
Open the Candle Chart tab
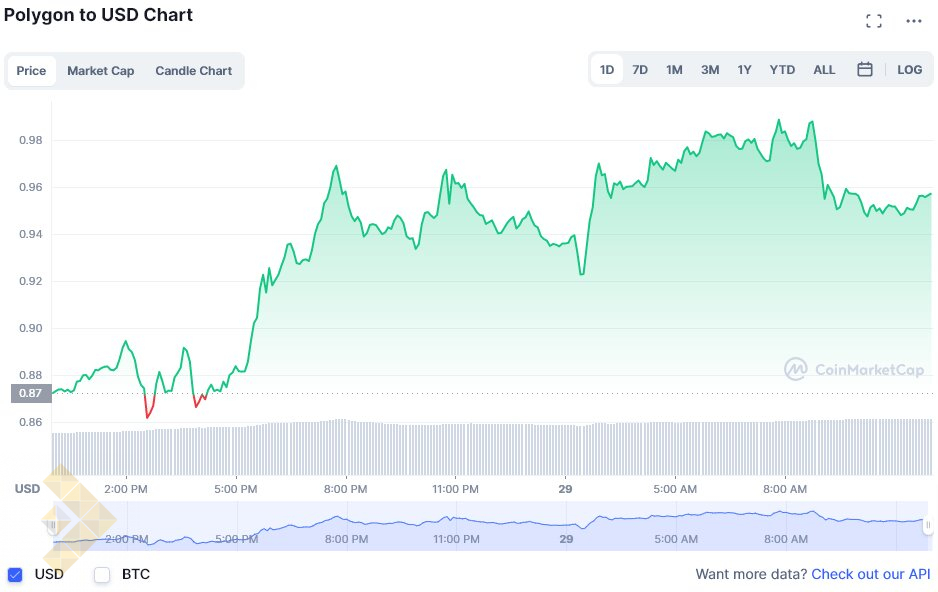click(193, 71)
